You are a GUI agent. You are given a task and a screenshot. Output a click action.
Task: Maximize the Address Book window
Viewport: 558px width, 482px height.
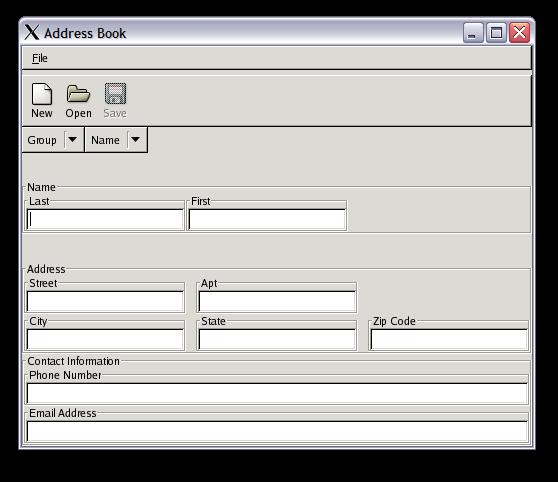[x=496, y=33]
